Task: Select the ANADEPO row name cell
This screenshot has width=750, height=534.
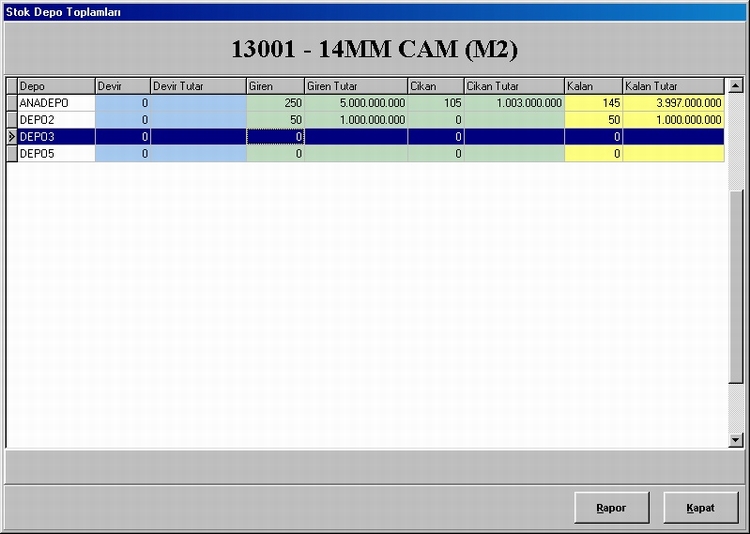Action: pyautogui.click(x=56, y=103)
